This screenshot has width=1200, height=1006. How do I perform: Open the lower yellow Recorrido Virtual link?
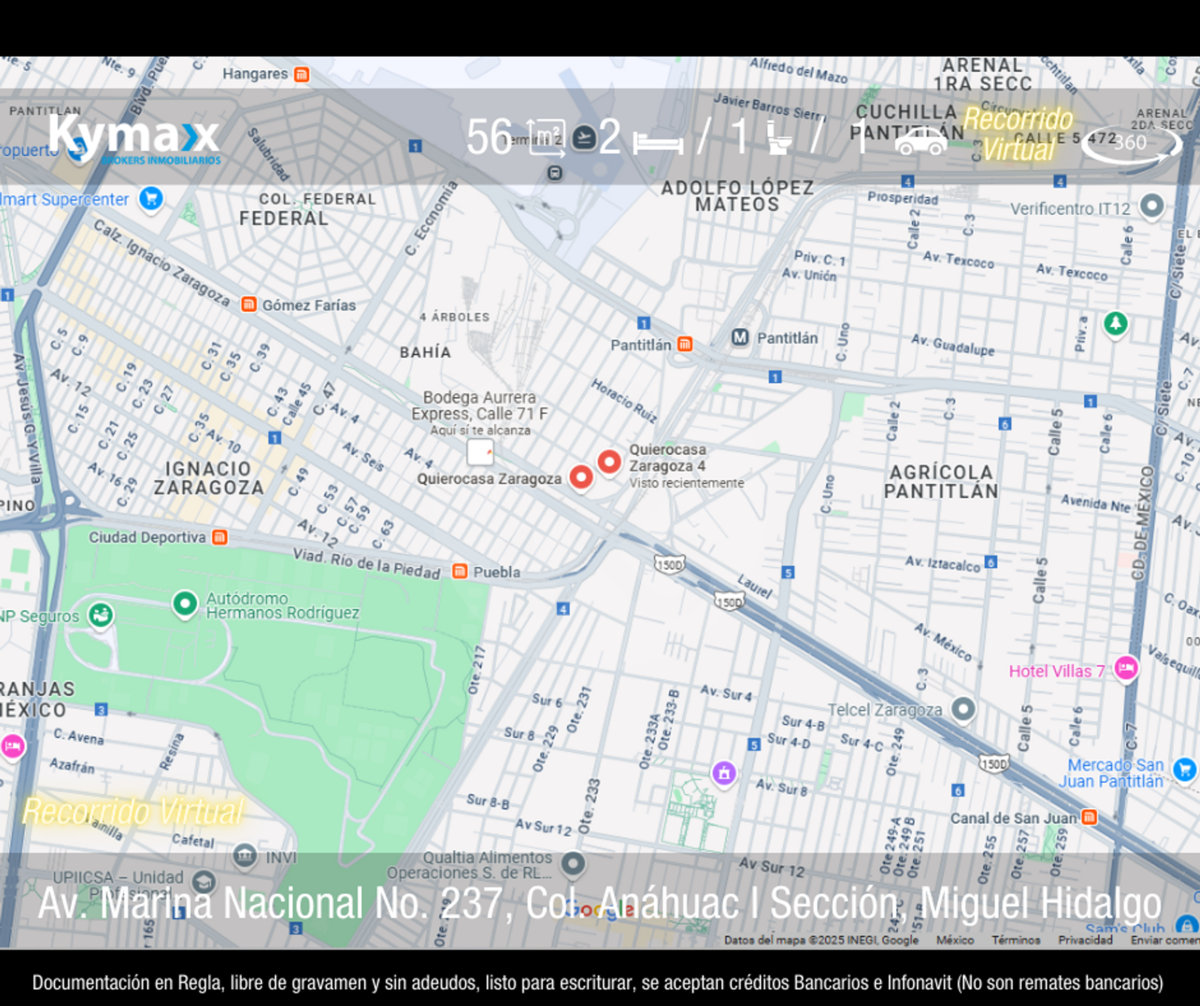[132, 811]
